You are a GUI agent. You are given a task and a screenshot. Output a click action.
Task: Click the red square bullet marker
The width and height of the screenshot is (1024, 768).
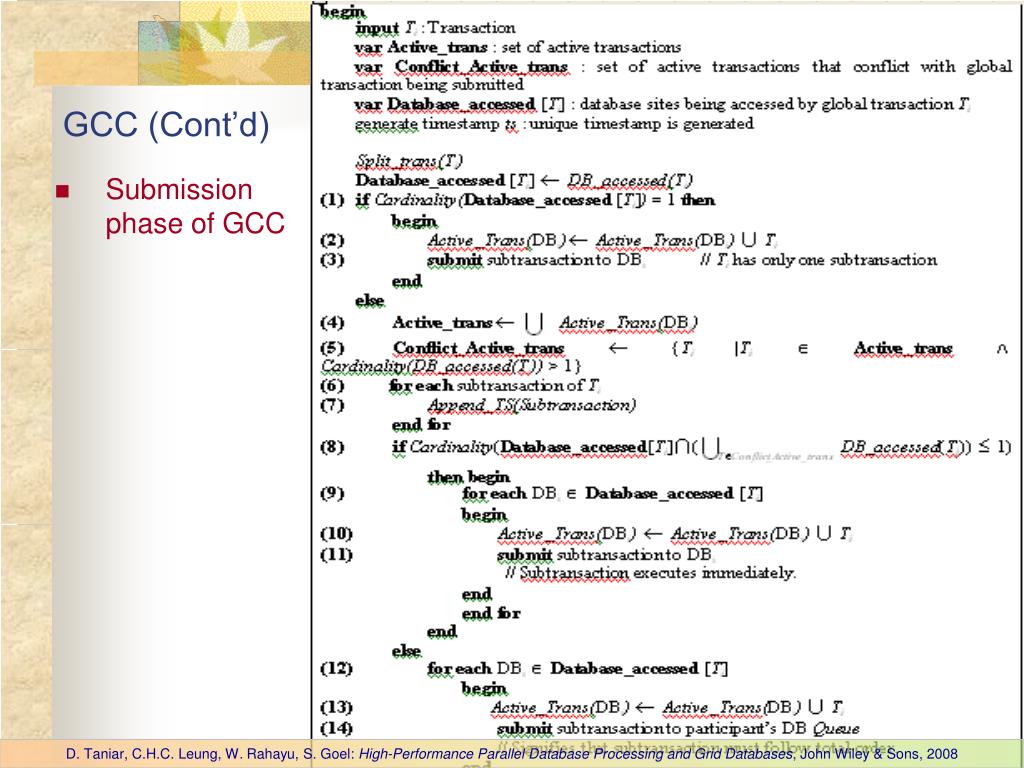(63, 191)
